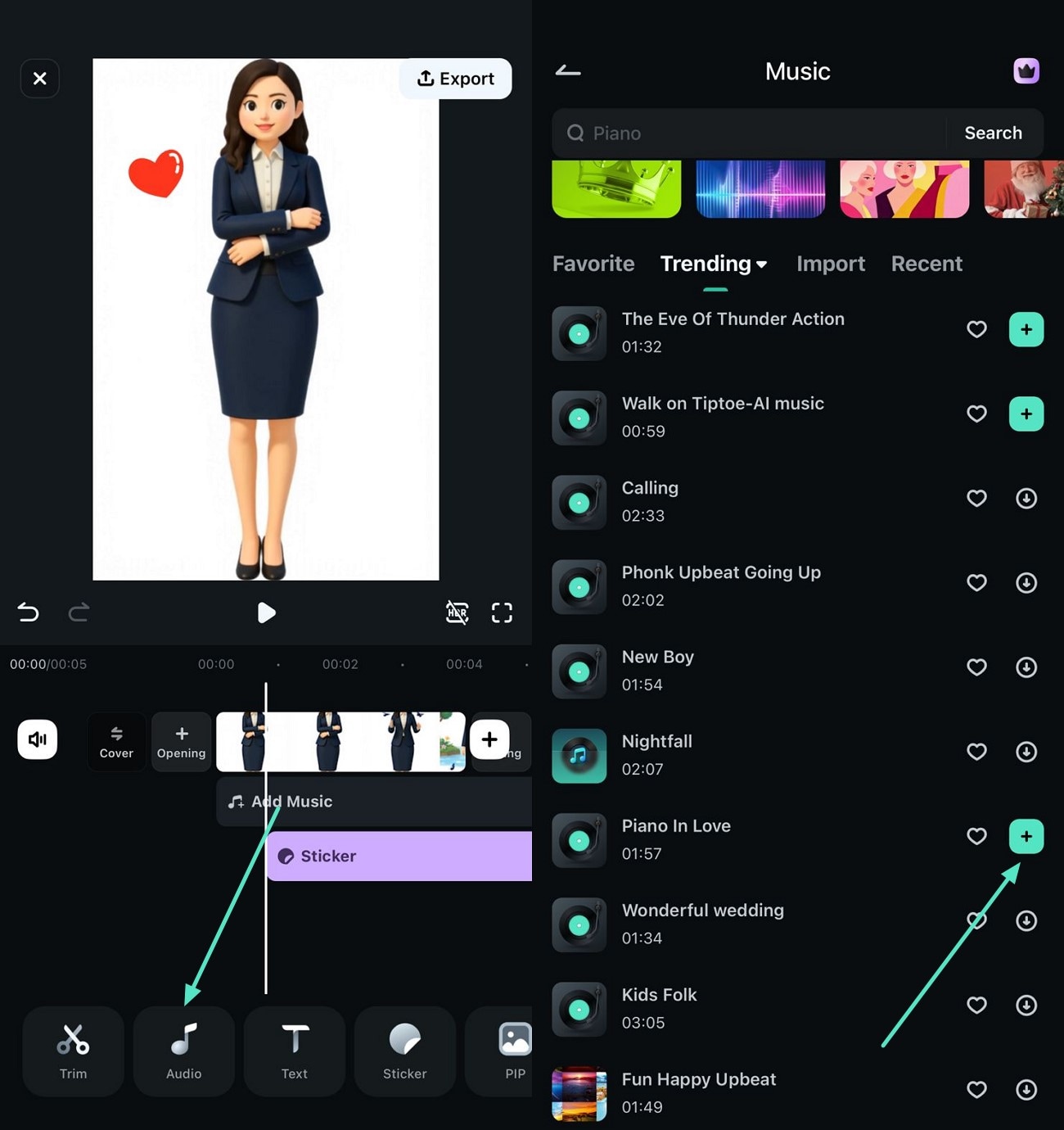Screen dimensions: 1064x1130
Task: Favorite the New Boy track
Action: (976, 667)
